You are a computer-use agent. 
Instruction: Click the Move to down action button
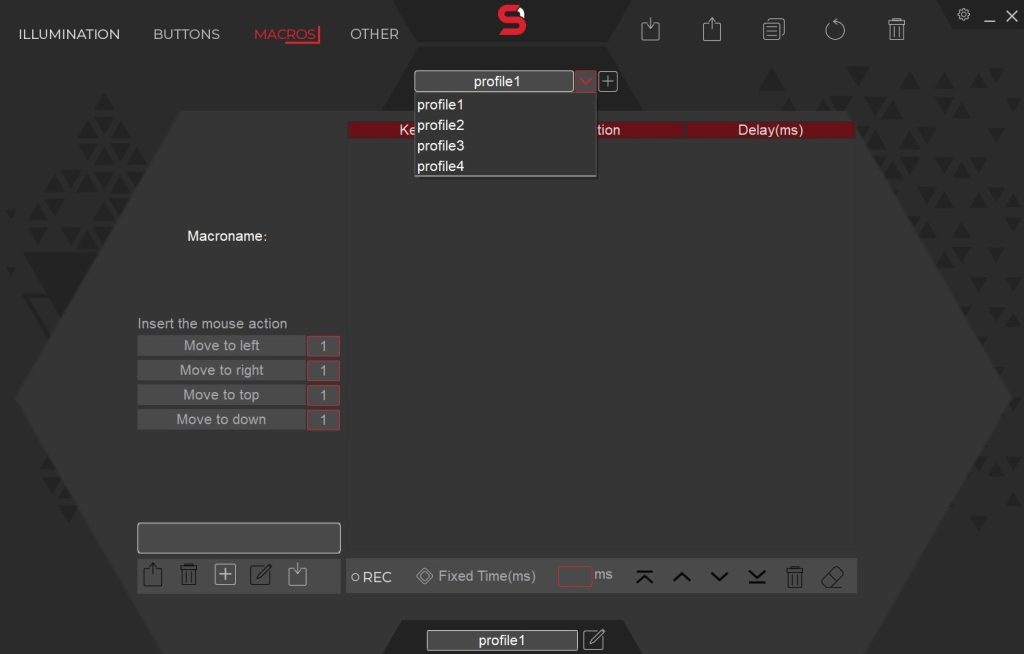[222, 419]
